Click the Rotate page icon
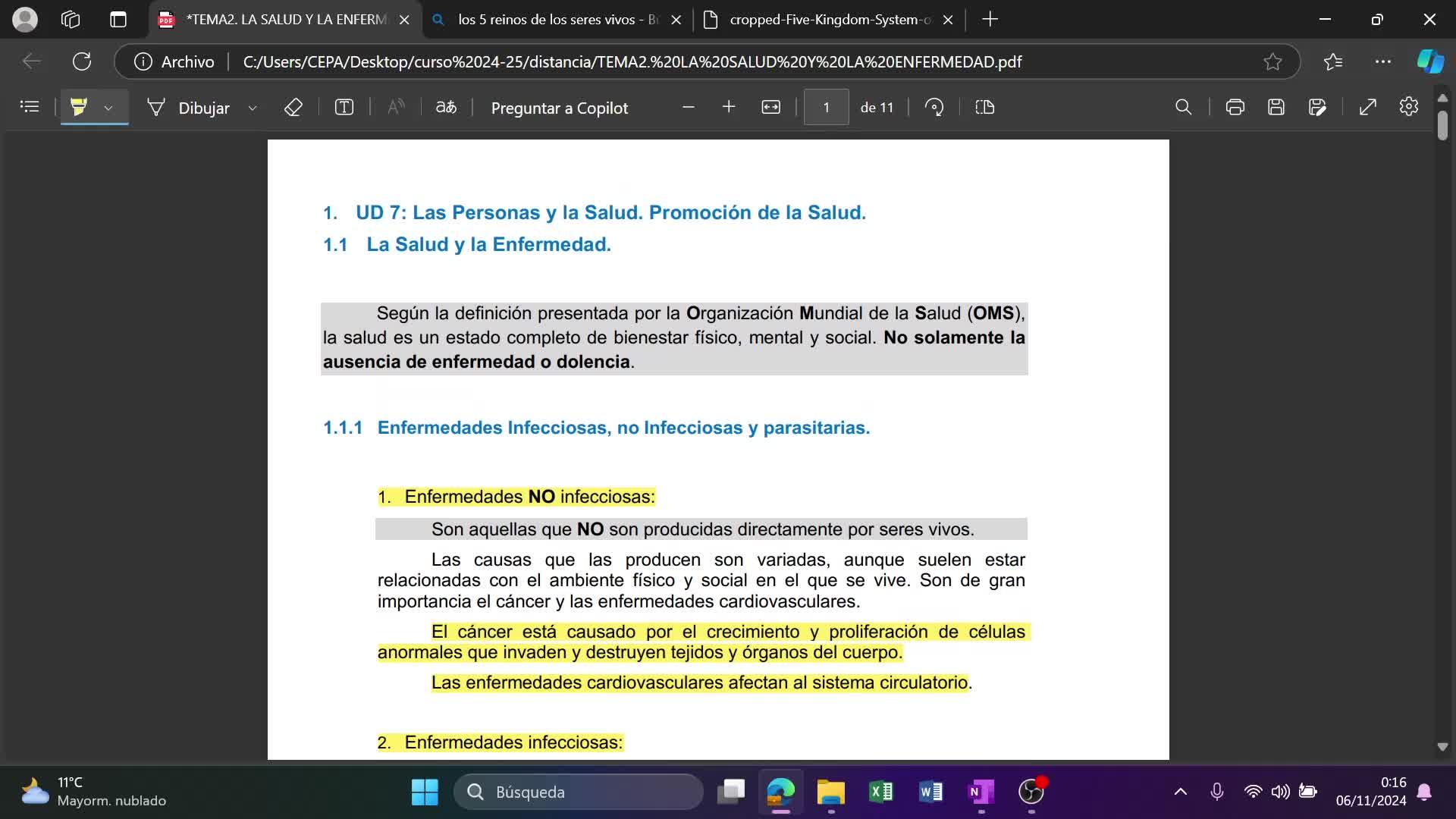Viewport: 1456px width, 819px height. tap(934, 108)
